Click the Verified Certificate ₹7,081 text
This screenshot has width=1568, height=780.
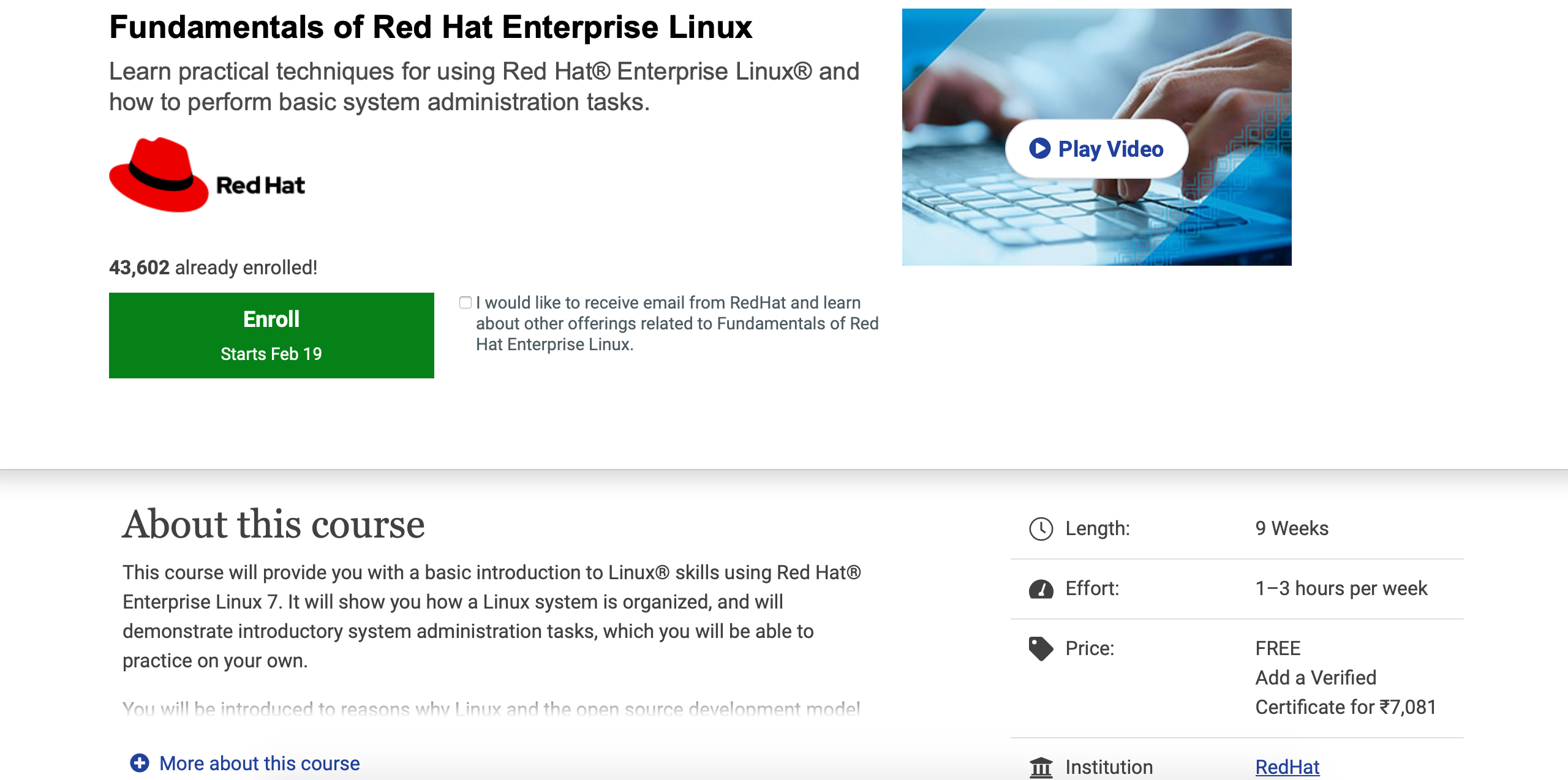click(1346, 692)
